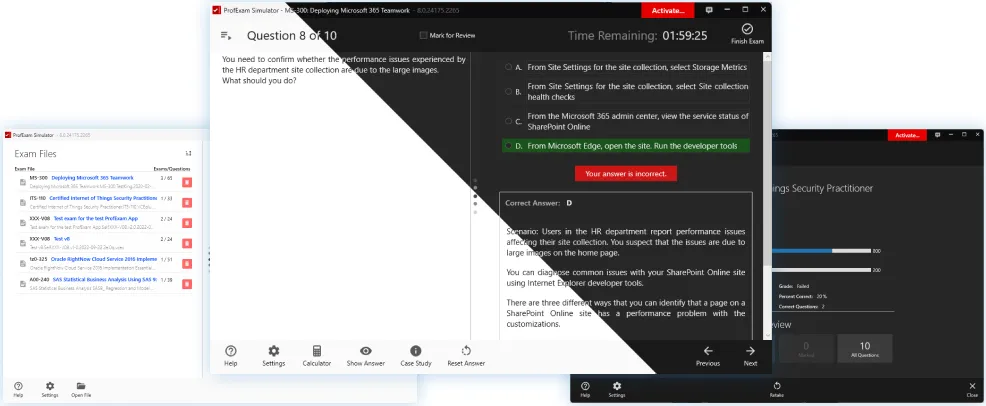
Task: Click the 'Your answer is incorrect.' banner
Action: coord(626,173)
